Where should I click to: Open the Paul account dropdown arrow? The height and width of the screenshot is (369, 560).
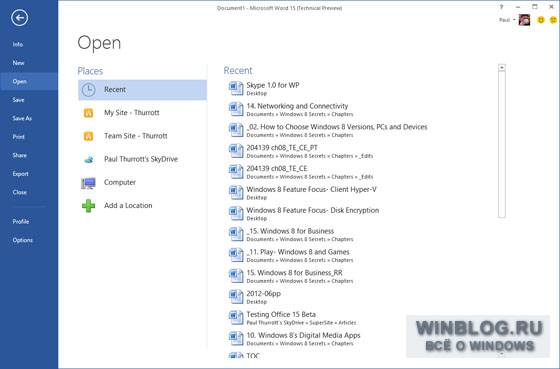click(514, 20)
